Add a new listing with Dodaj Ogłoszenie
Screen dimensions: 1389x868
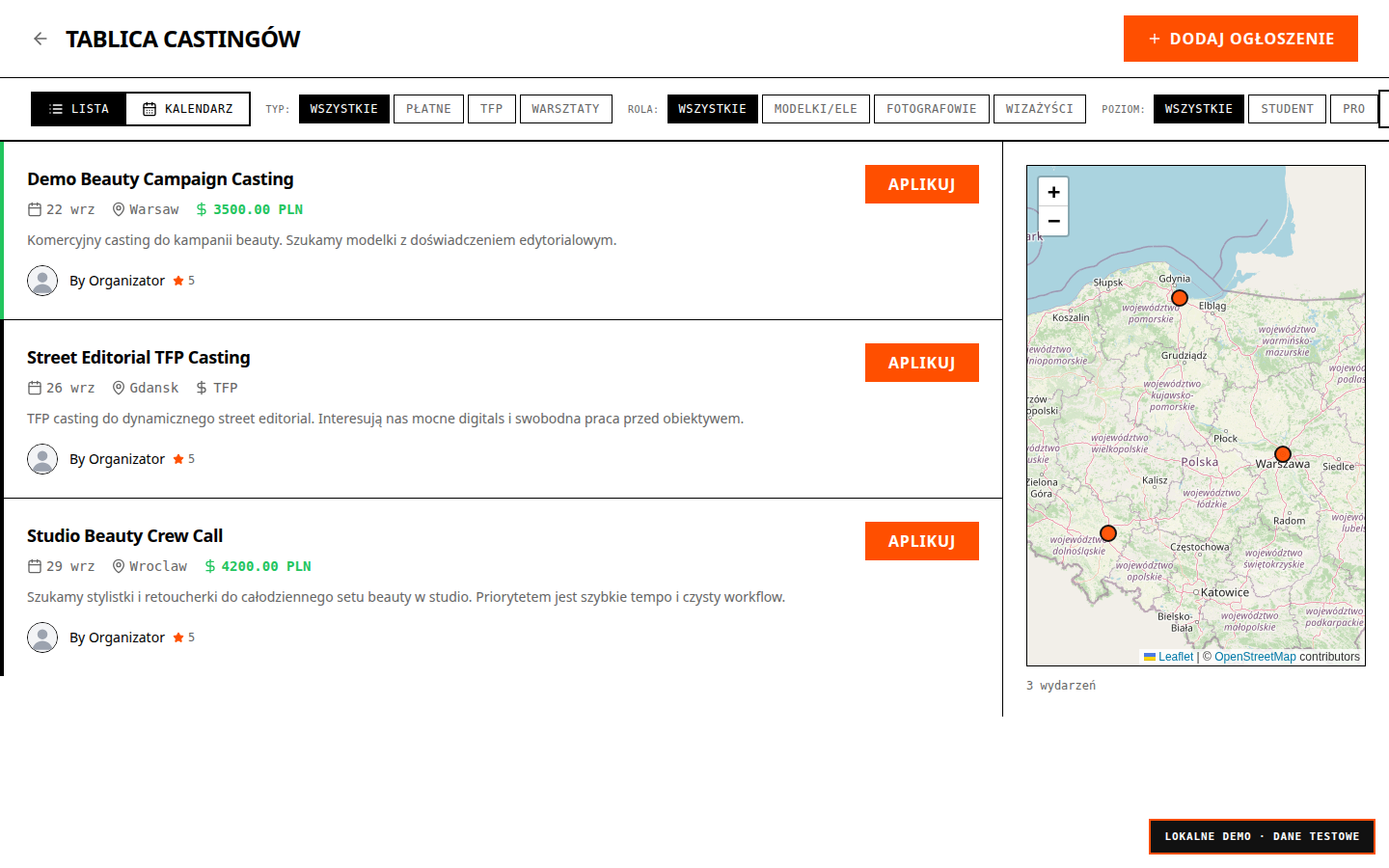[x=1240, y=39]
